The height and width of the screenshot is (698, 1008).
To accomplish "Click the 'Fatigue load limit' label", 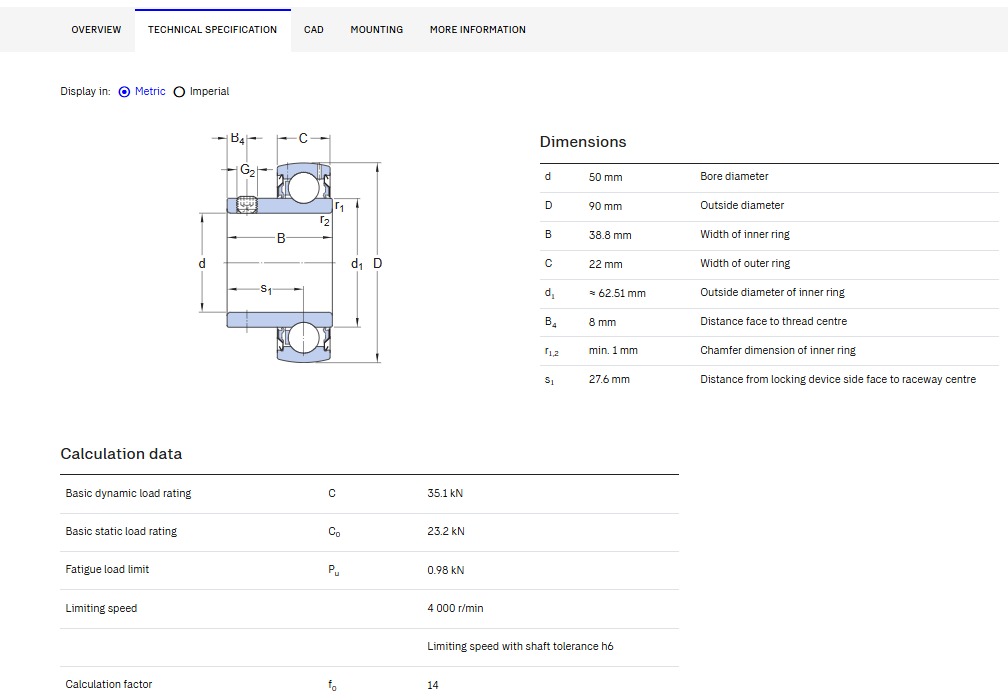I will click(x=107, y=569).
